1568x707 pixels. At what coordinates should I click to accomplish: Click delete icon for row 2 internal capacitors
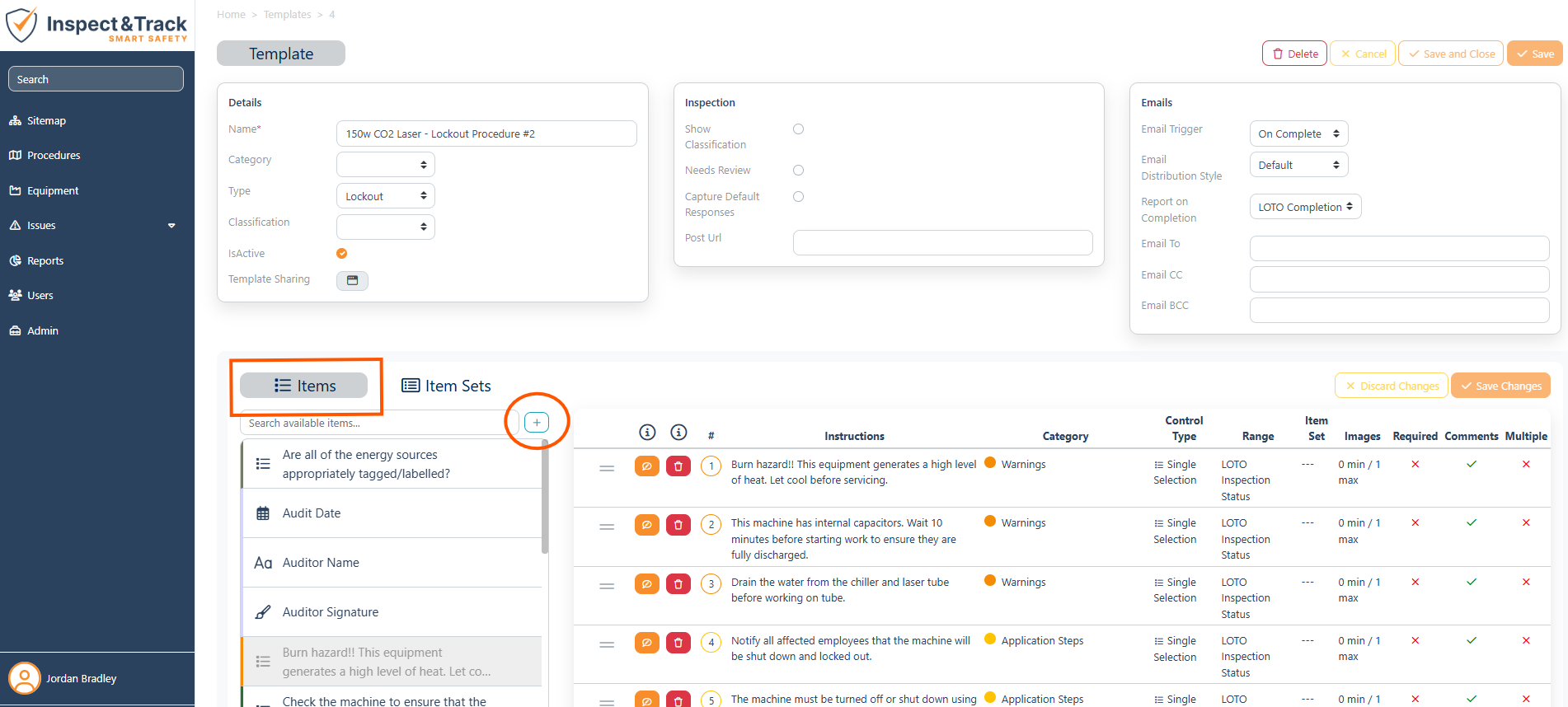(678, 525)
